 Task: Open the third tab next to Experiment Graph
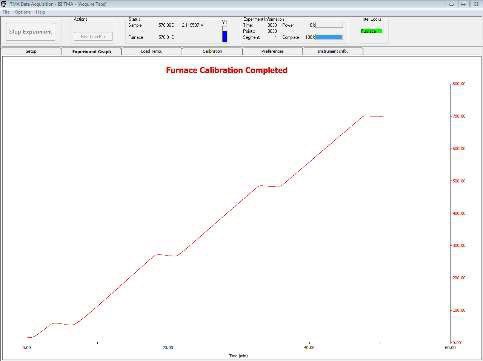tap(151, 51)
